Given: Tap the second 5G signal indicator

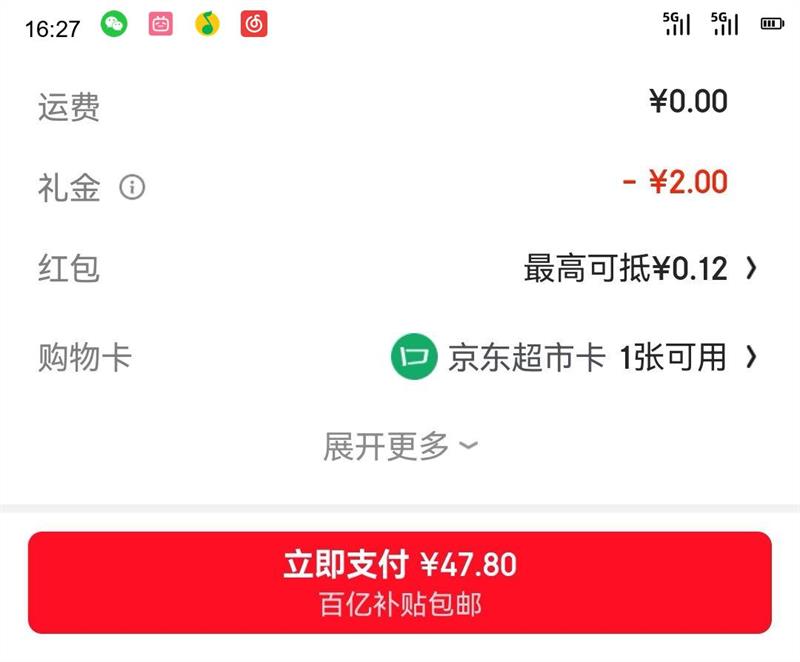Looking at the screenshot, I should (x=724, y=24).
